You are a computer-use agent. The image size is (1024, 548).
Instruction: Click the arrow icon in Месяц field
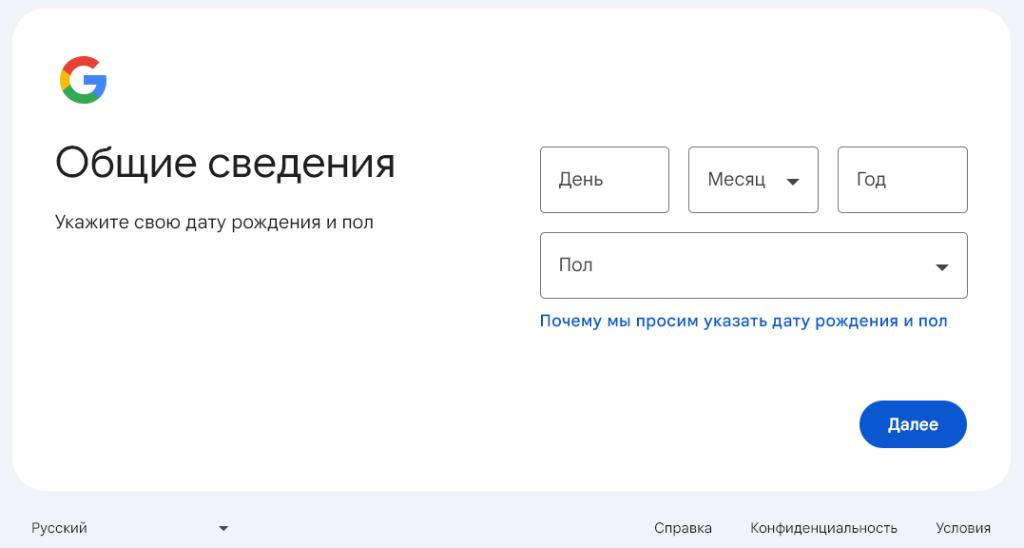point(793,181)
